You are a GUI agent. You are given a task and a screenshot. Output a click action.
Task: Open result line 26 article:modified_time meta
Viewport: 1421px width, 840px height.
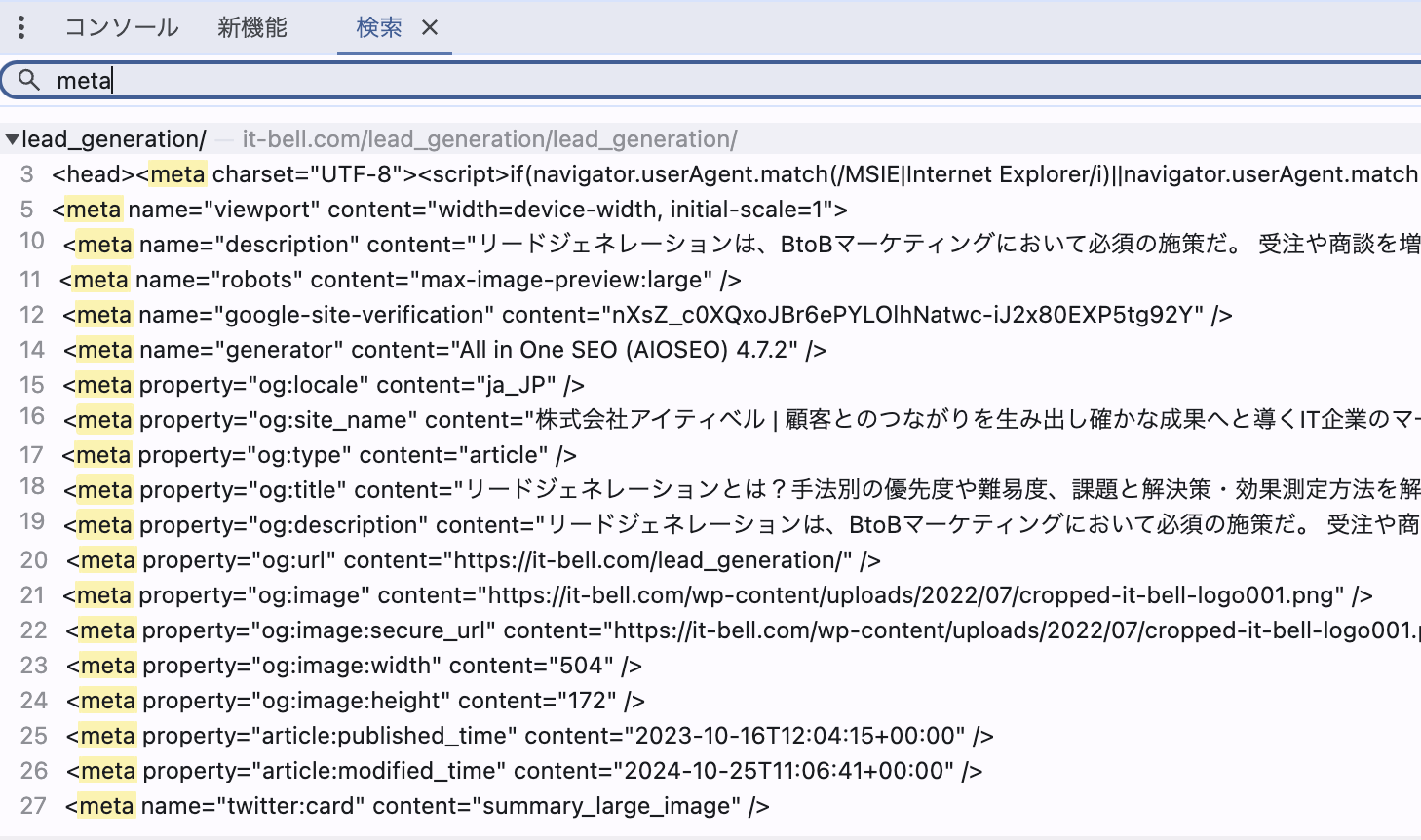[710, 771]
